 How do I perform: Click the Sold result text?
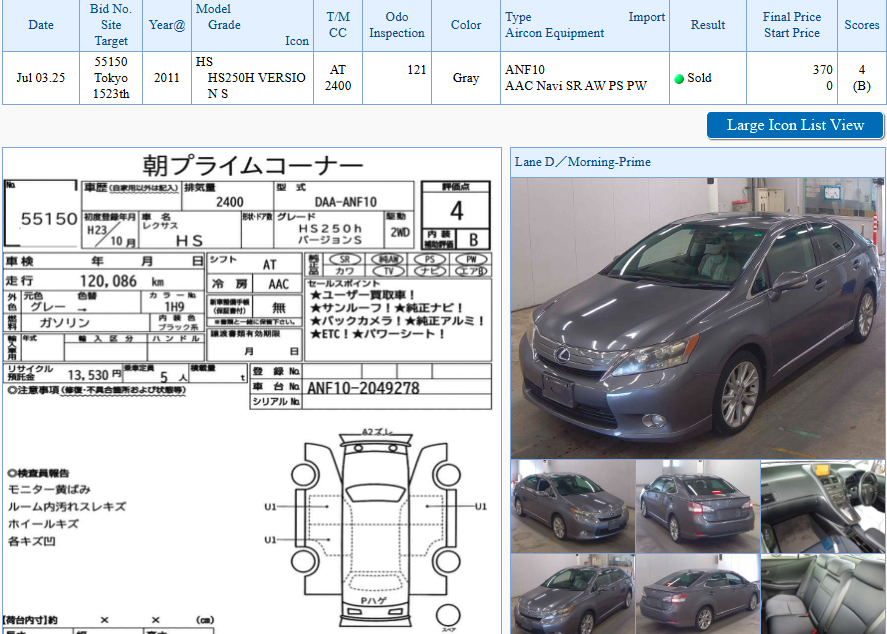(699, 78)
